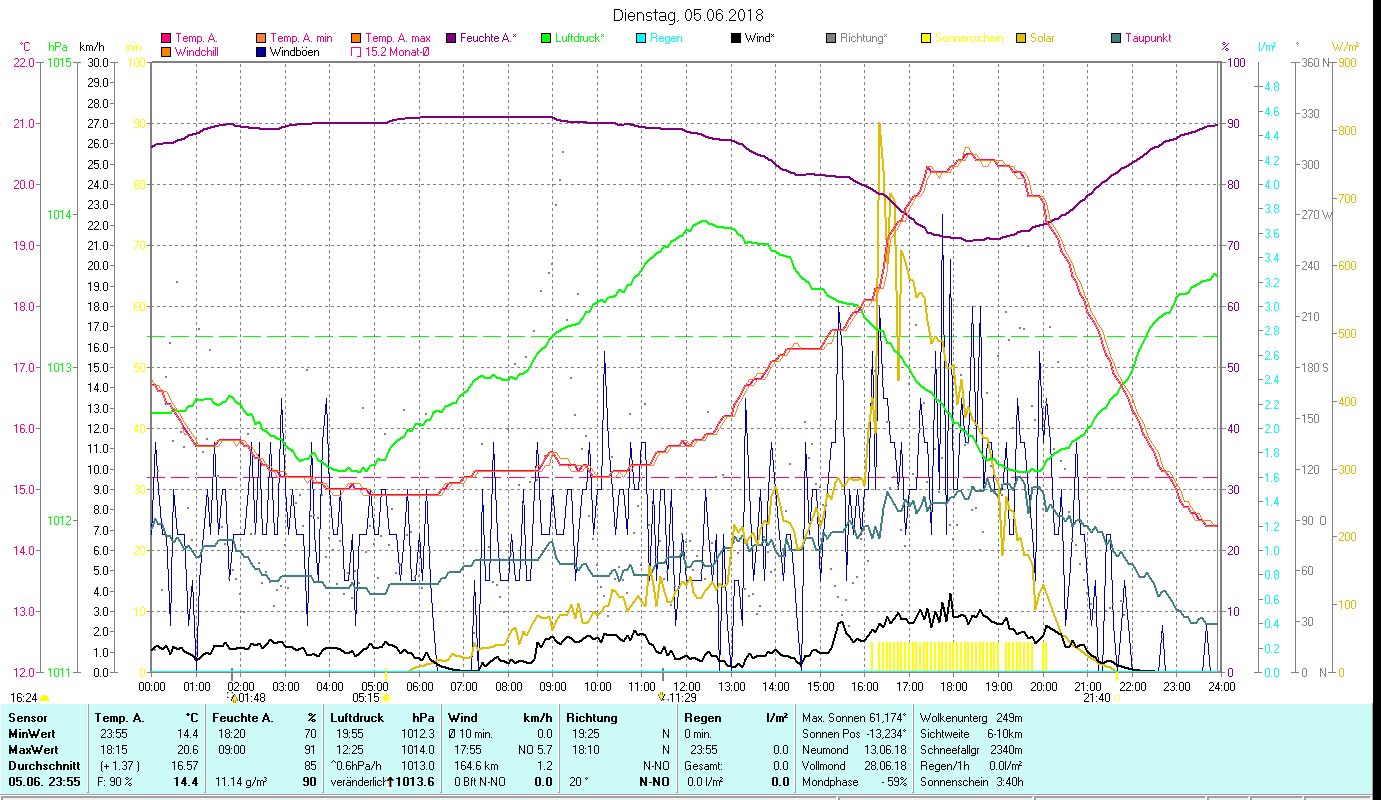Click the max temperature value 20.6

pos(187,750)
